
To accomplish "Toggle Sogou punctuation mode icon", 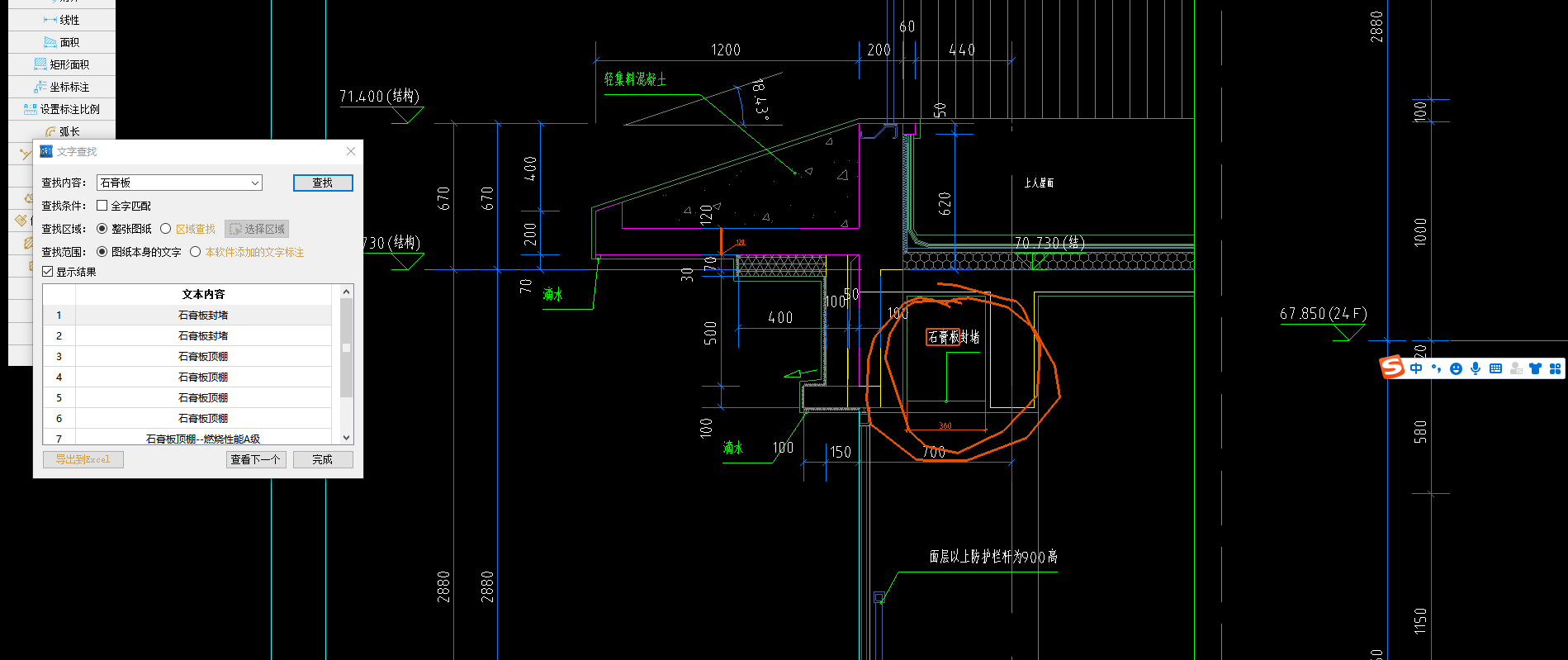I will pyautogui.click(x=1436, y=368).
